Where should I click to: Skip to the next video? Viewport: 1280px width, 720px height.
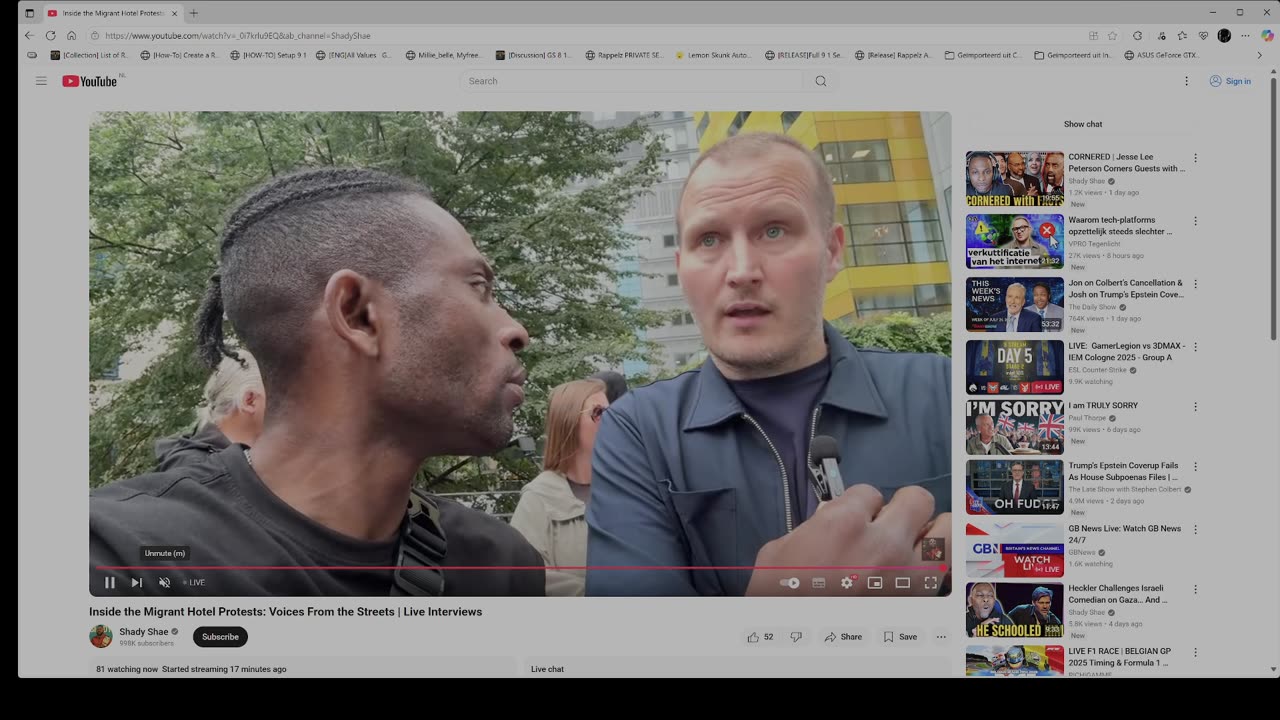(137, 583)
